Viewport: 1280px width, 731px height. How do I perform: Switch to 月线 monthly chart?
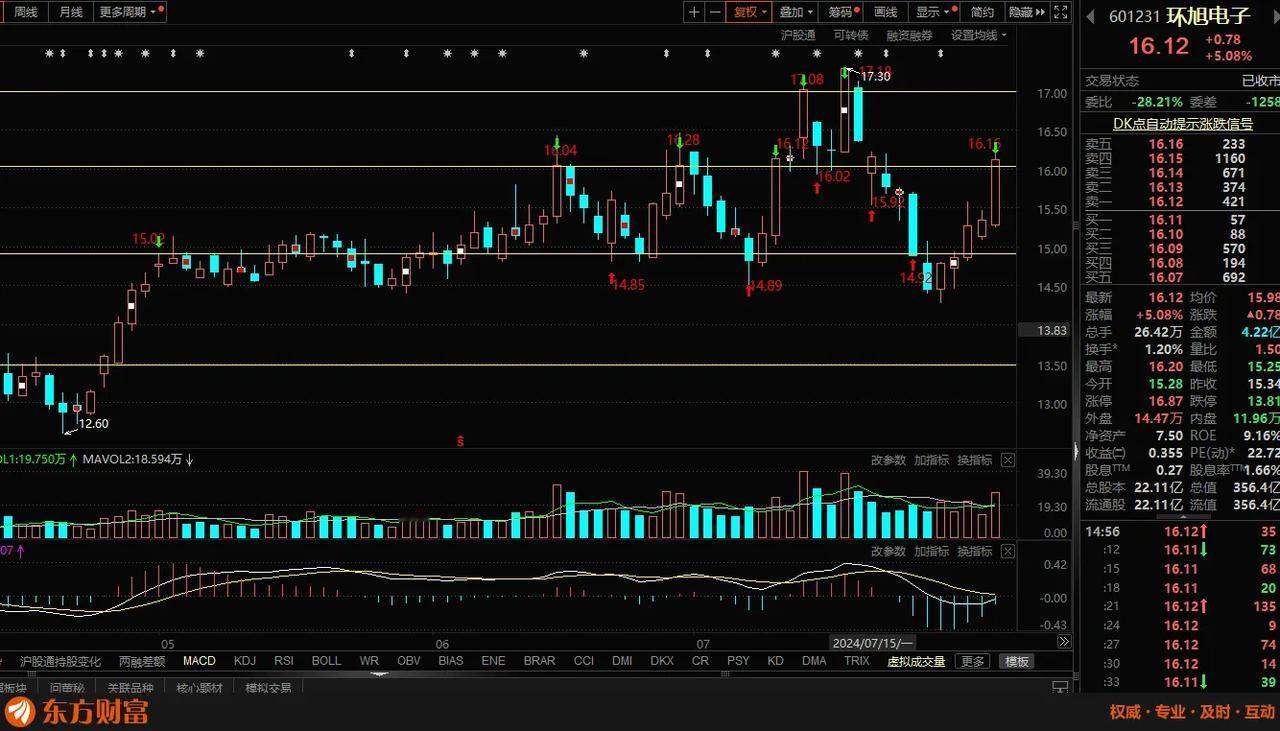(x=70, y=12)
